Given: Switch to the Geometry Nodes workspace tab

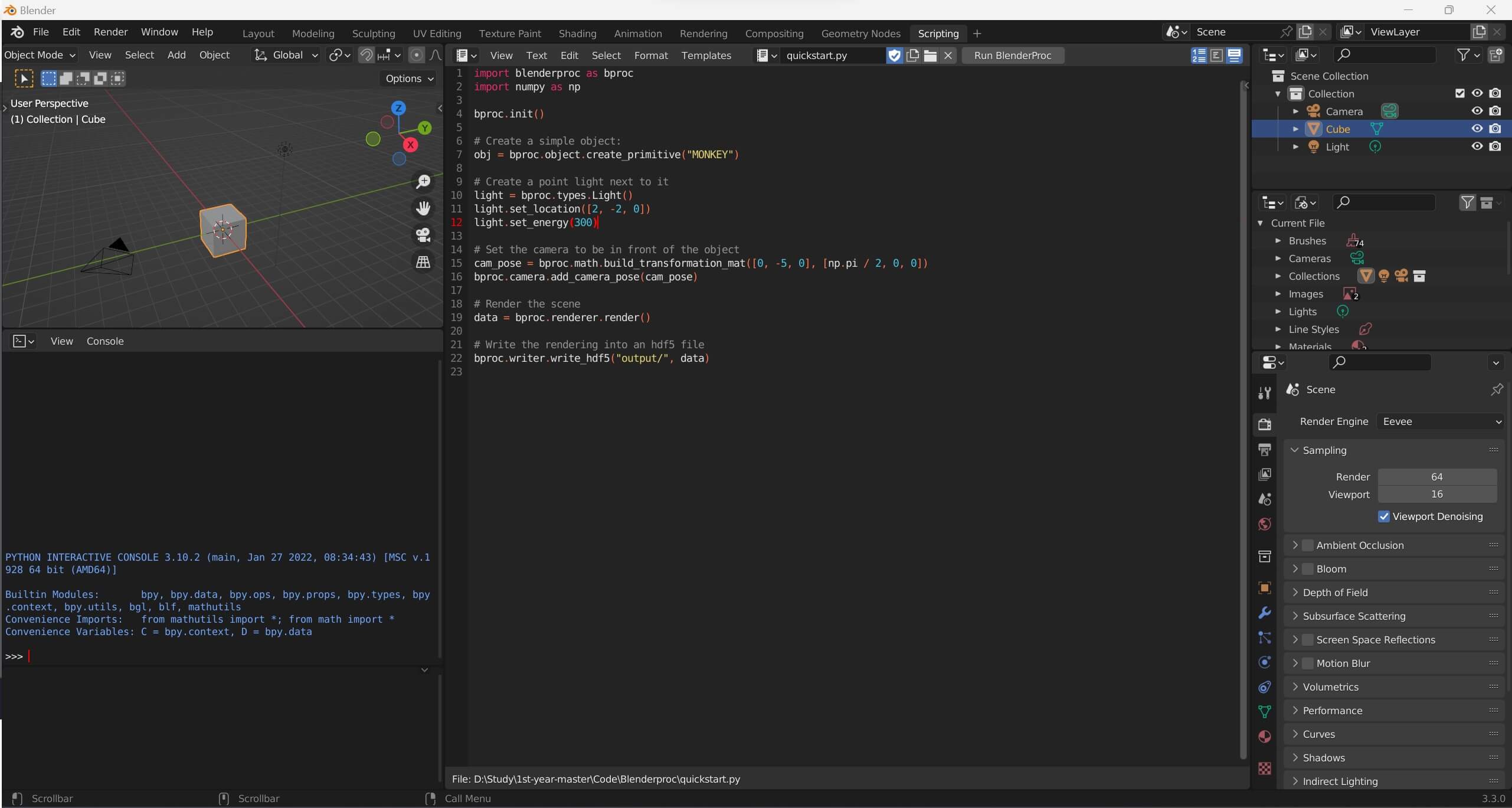Looking at the screenshot, I should pos(860,34).
